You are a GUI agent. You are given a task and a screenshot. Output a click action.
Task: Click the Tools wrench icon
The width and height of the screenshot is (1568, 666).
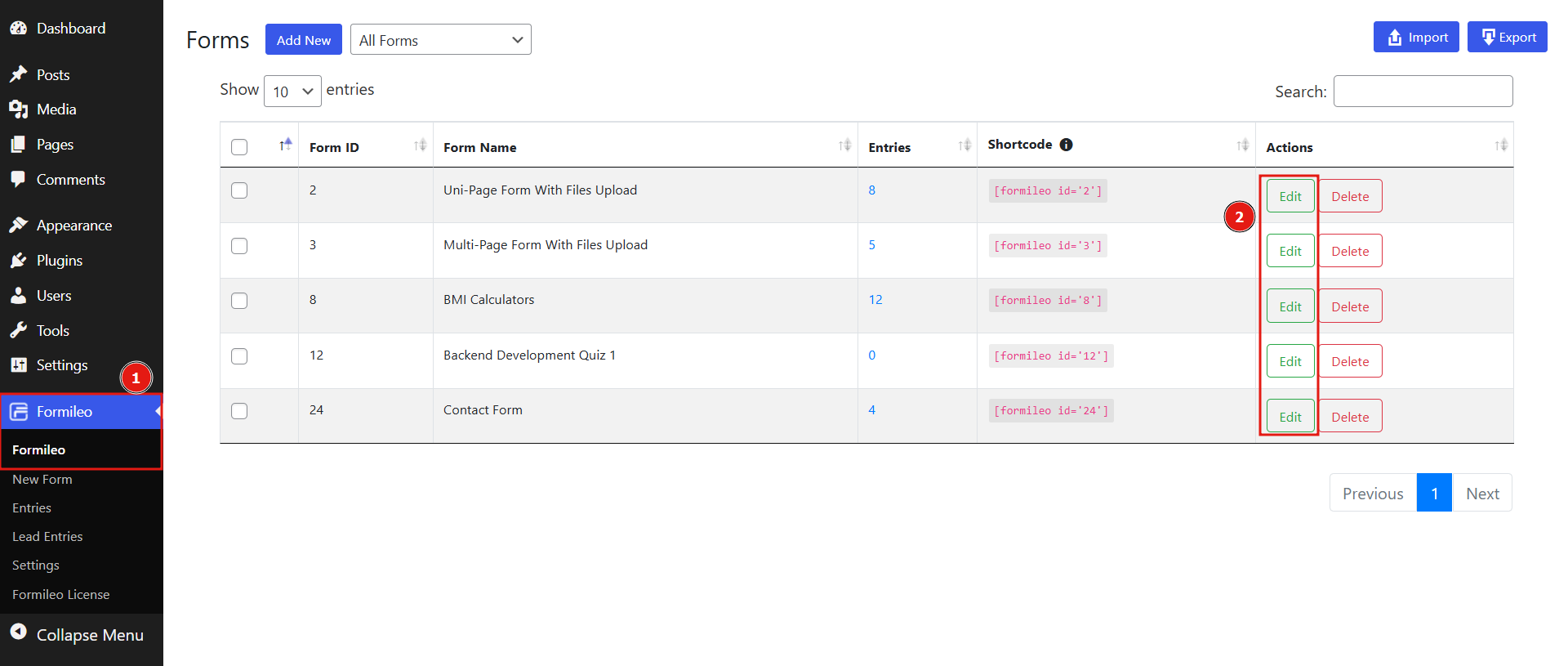[18, 330]
